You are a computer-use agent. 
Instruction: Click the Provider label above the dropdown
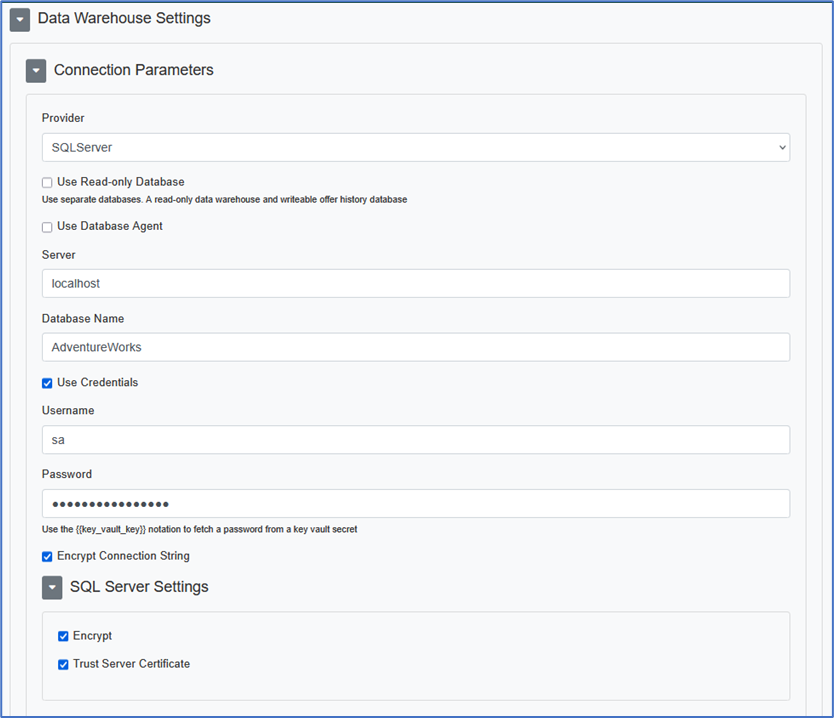coord(63,119)
